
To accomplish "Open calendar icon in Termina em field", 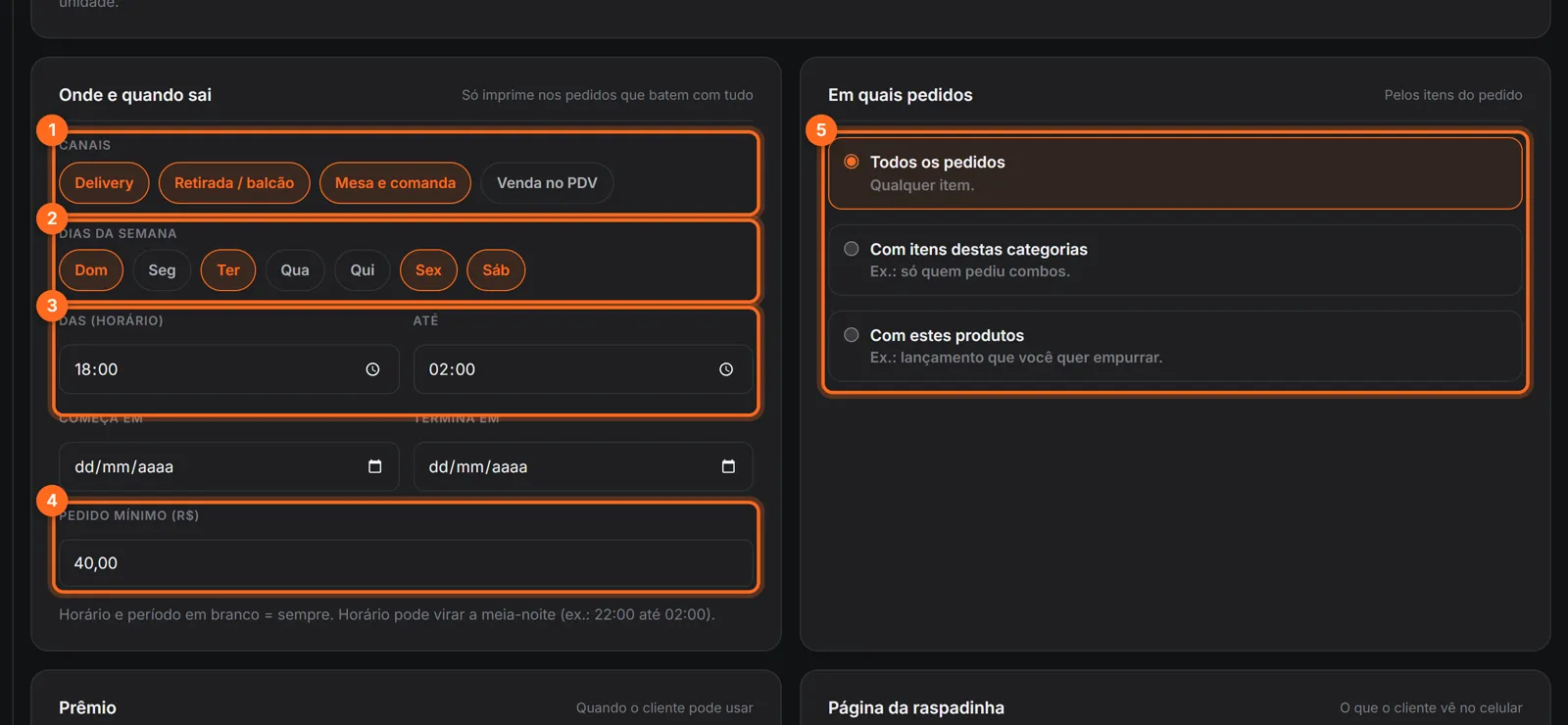I will [728, 466].
